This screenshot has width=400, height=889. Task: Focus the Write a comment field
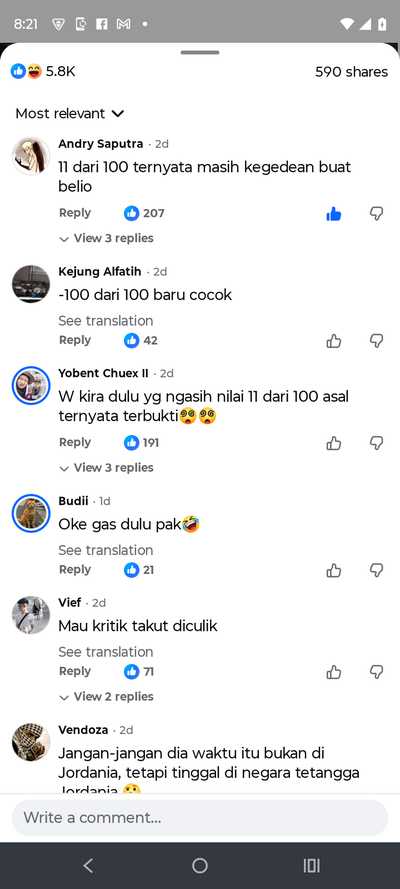pyautogui.click(x=200, y=818)
